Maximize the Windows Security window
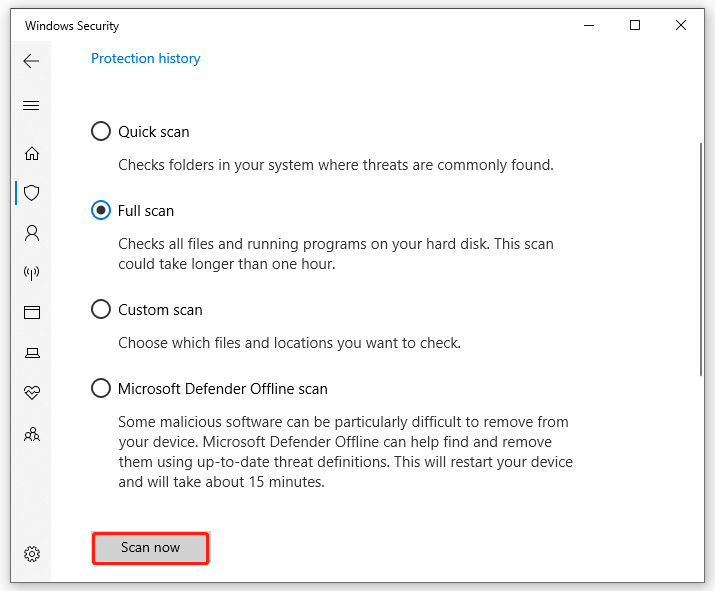715x591 pixels. [635, 26]
